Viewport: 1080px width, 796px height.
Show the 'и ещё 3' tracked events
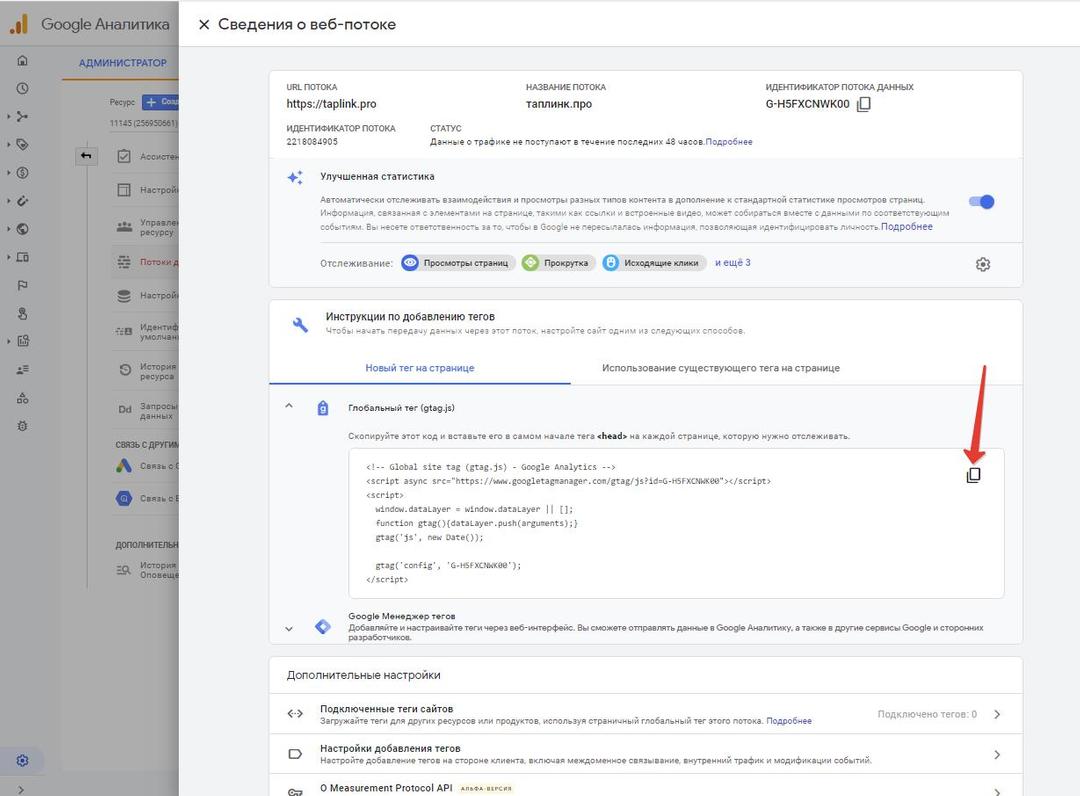(x=733, y=262)
